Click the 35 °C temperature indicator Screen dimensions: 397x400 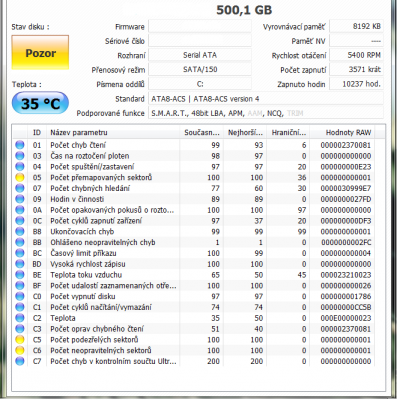tap(40, 103)
